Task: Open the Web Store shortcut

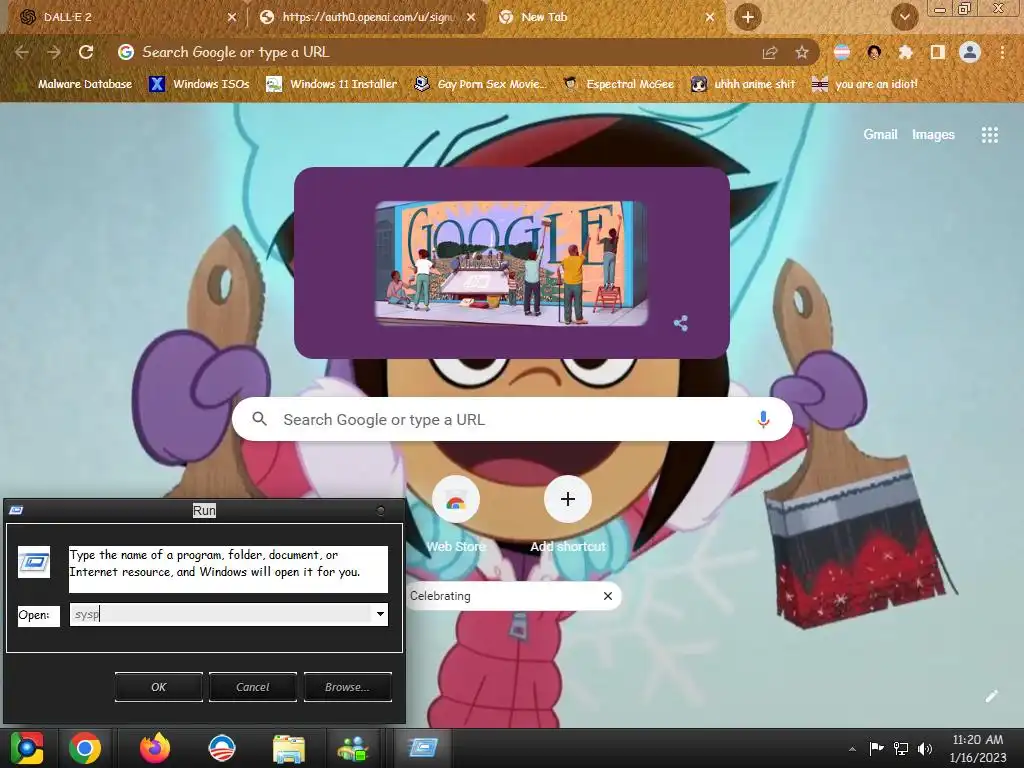Action: [x=456, y=515]
